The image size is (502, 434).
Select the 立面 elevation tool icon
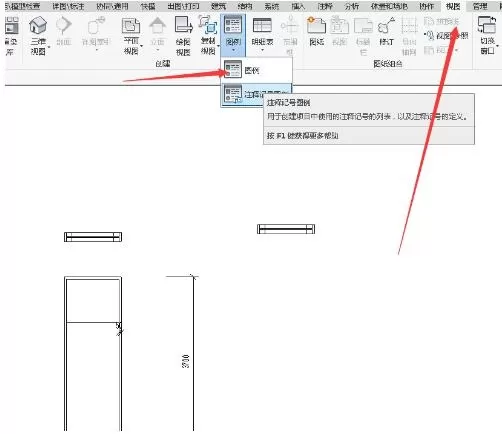(157, 25)
